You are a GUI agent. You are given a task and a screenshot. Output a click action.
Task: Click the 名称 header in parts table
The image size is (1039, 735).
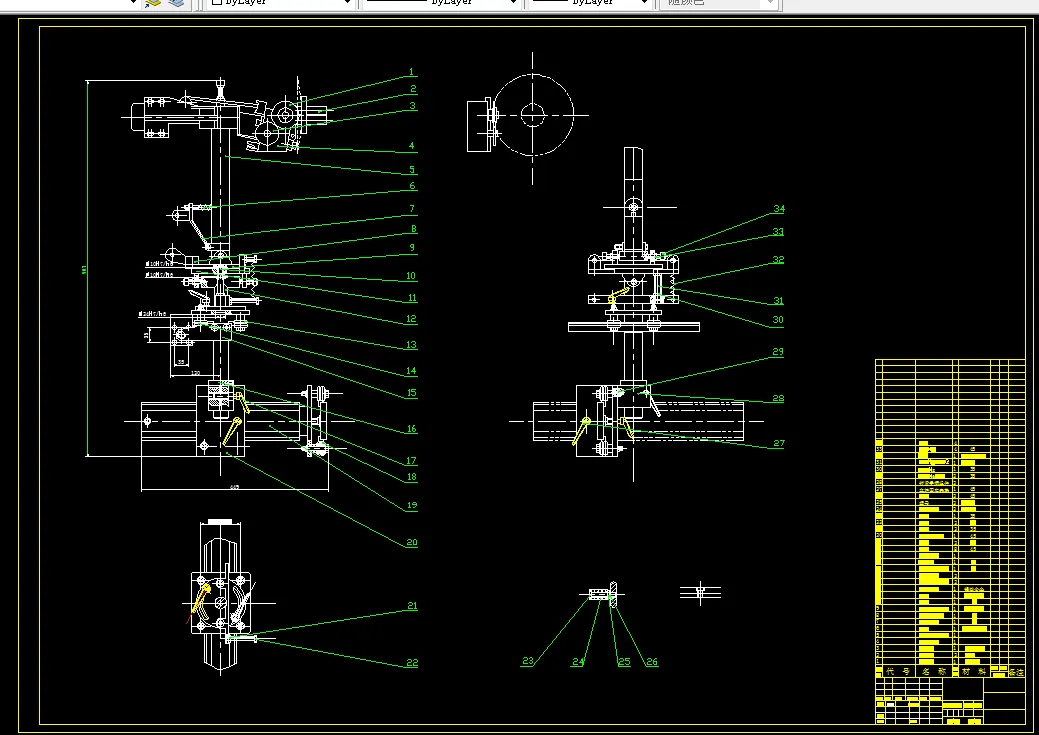point(934,671)
